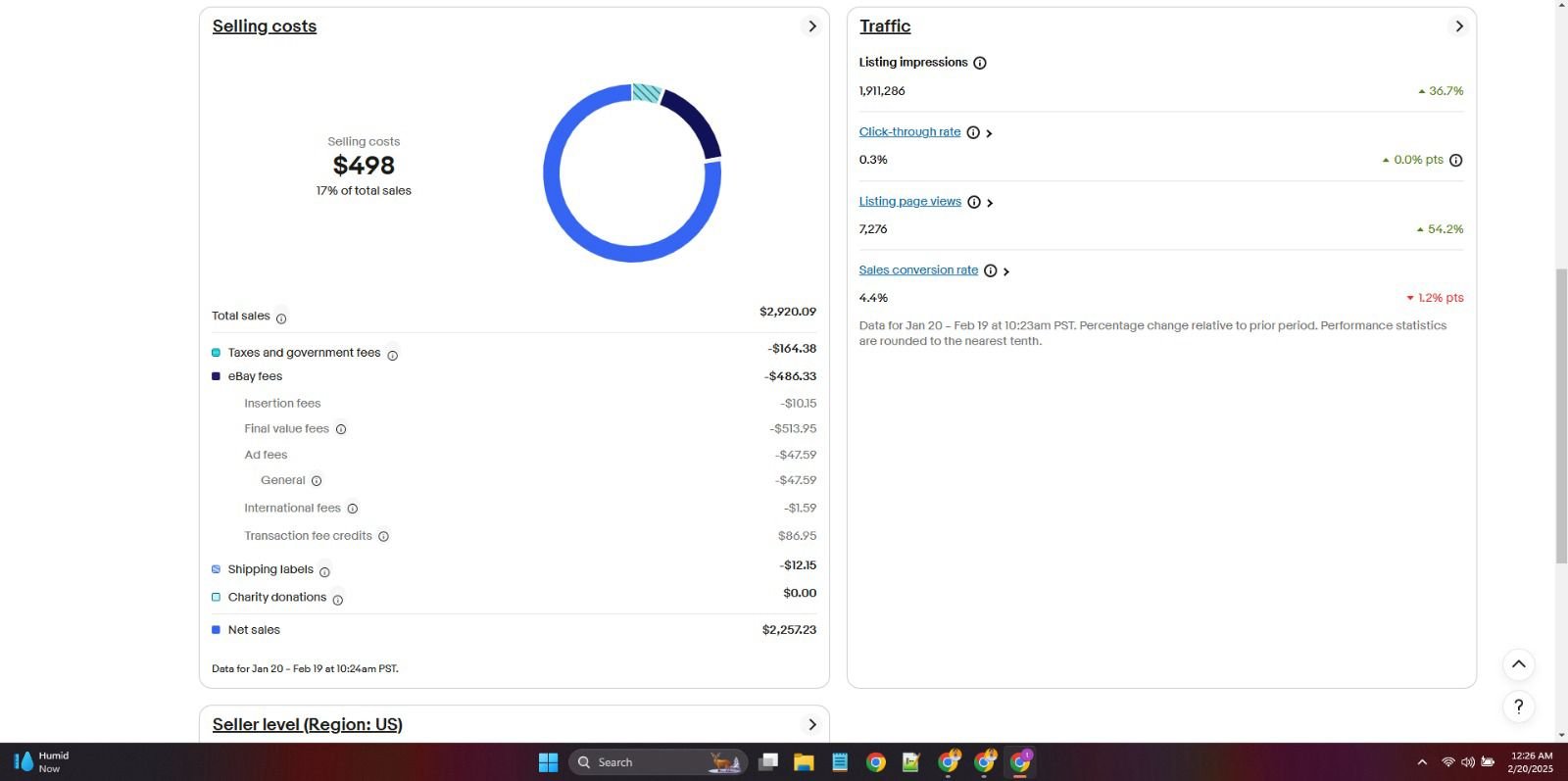Open Wi-Fi network settings in tray
1568x781 pixels.
coord(1447,762)
